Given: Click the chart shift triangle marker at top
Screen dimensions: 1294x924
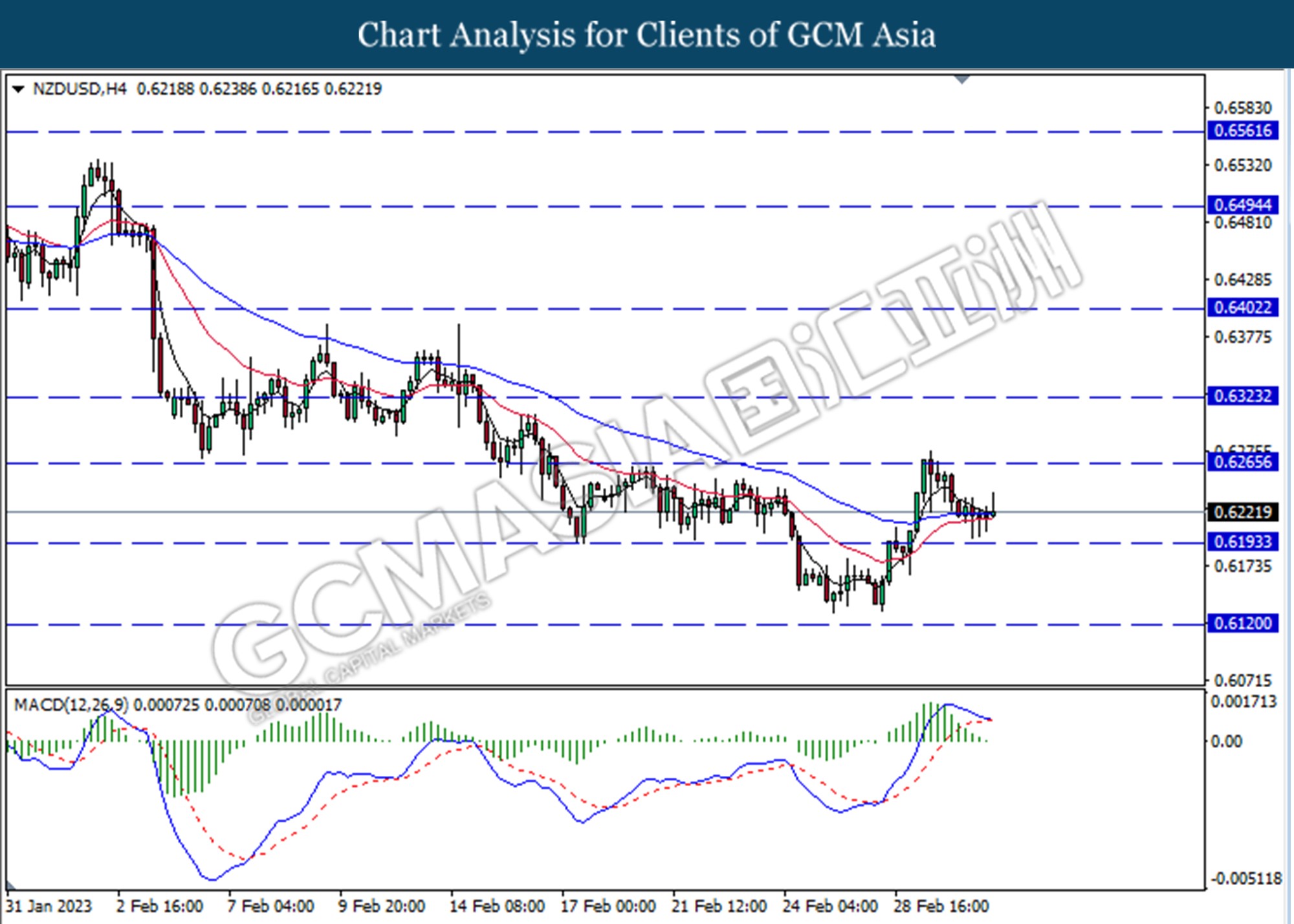Looking at the screenshot, I should click(x=962, y=80).
